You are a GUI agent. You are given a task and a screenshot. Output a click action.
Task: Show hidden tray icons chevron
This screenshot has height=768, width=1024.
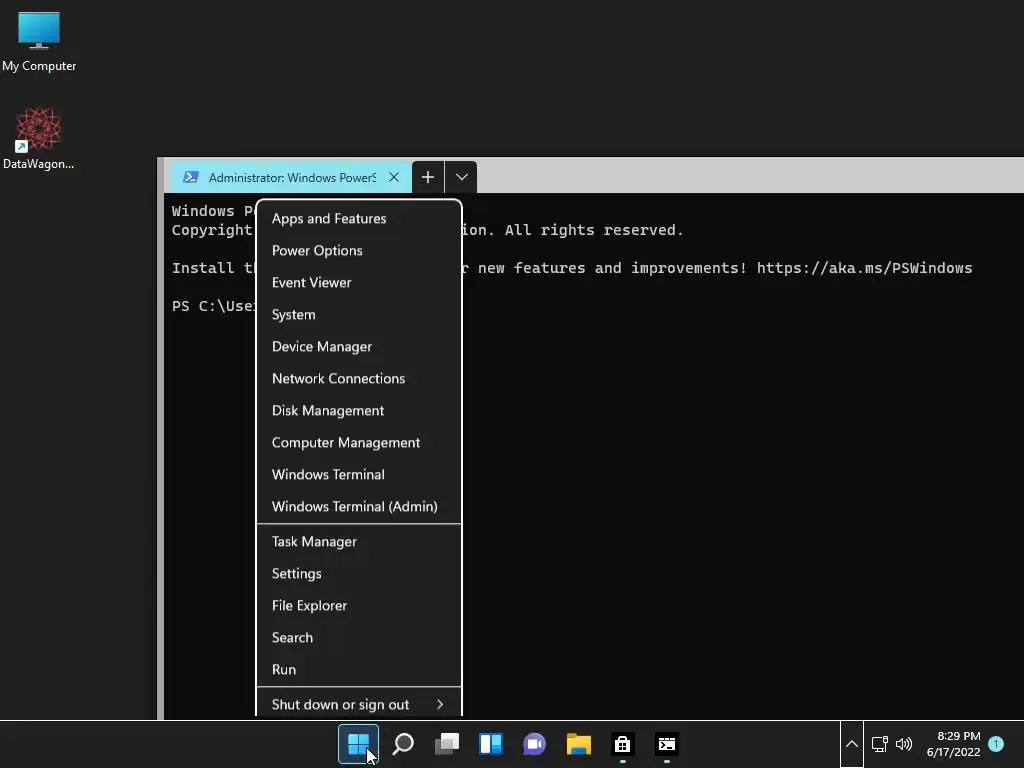pos(852,744)
